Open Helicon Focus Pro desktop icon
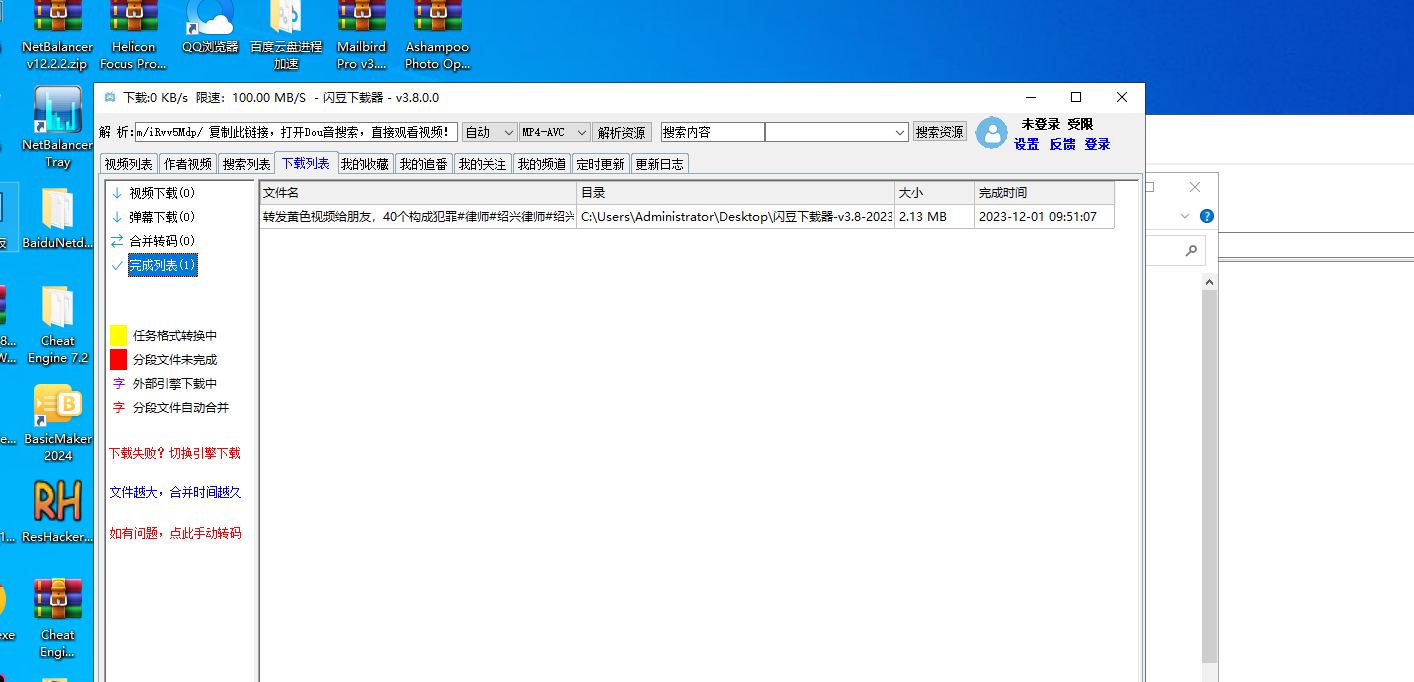The image size is (1414, 682). pos(133,34)
